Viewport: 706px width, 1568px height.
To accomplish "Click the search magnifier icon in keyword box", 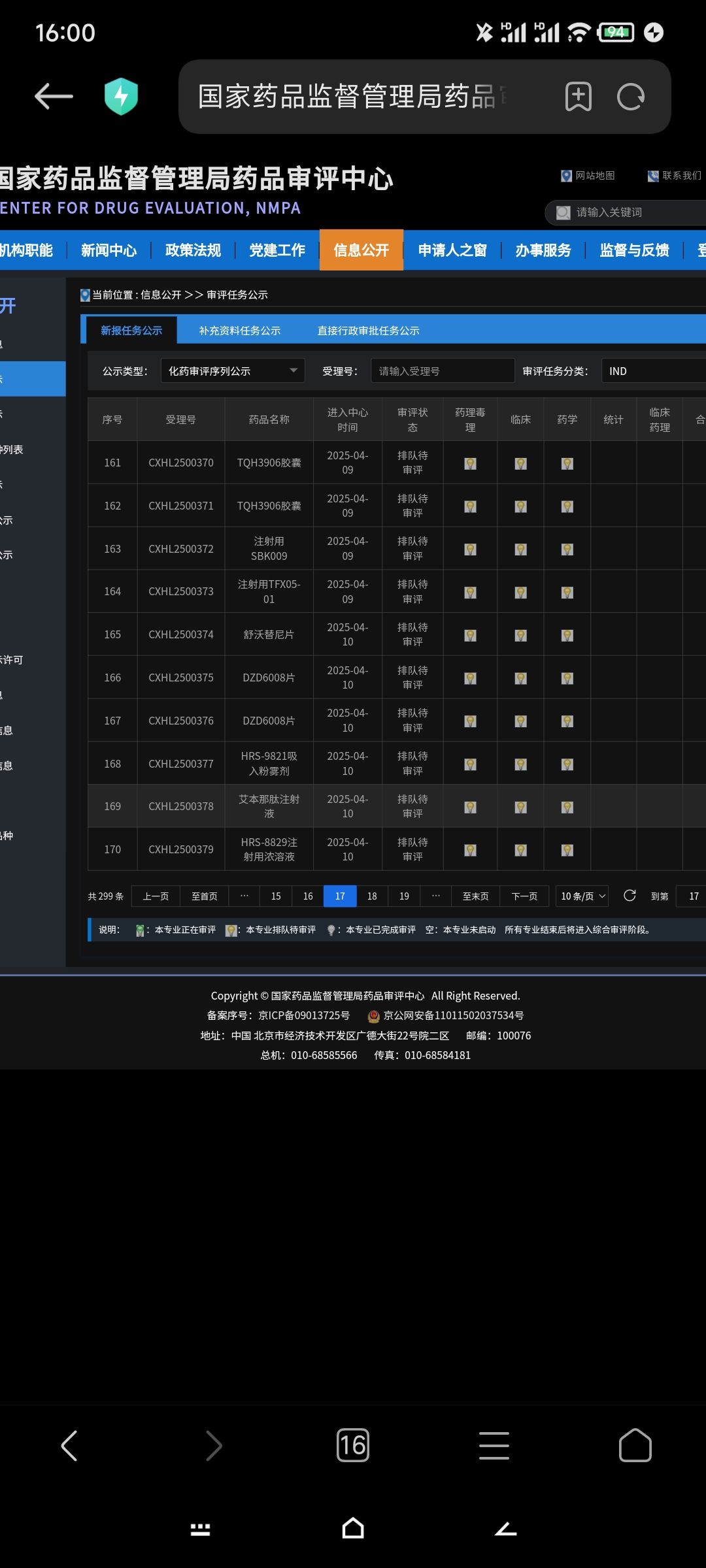I will click(563, 212).
